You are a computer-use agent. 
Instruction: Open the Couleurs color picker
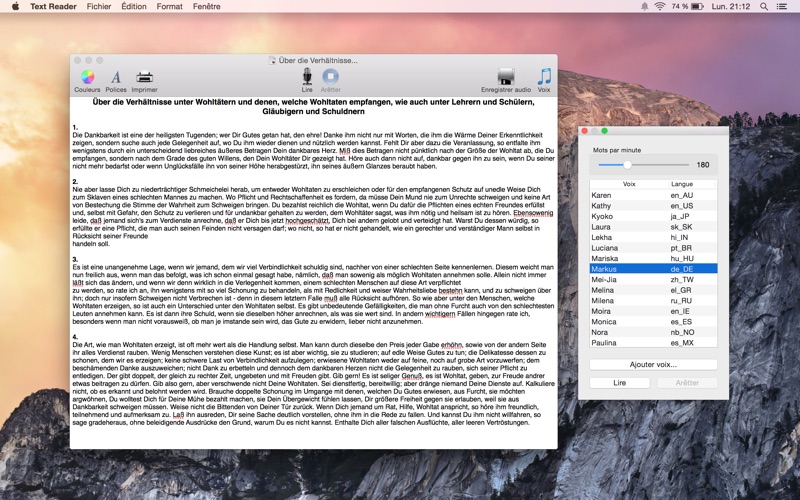87,77
